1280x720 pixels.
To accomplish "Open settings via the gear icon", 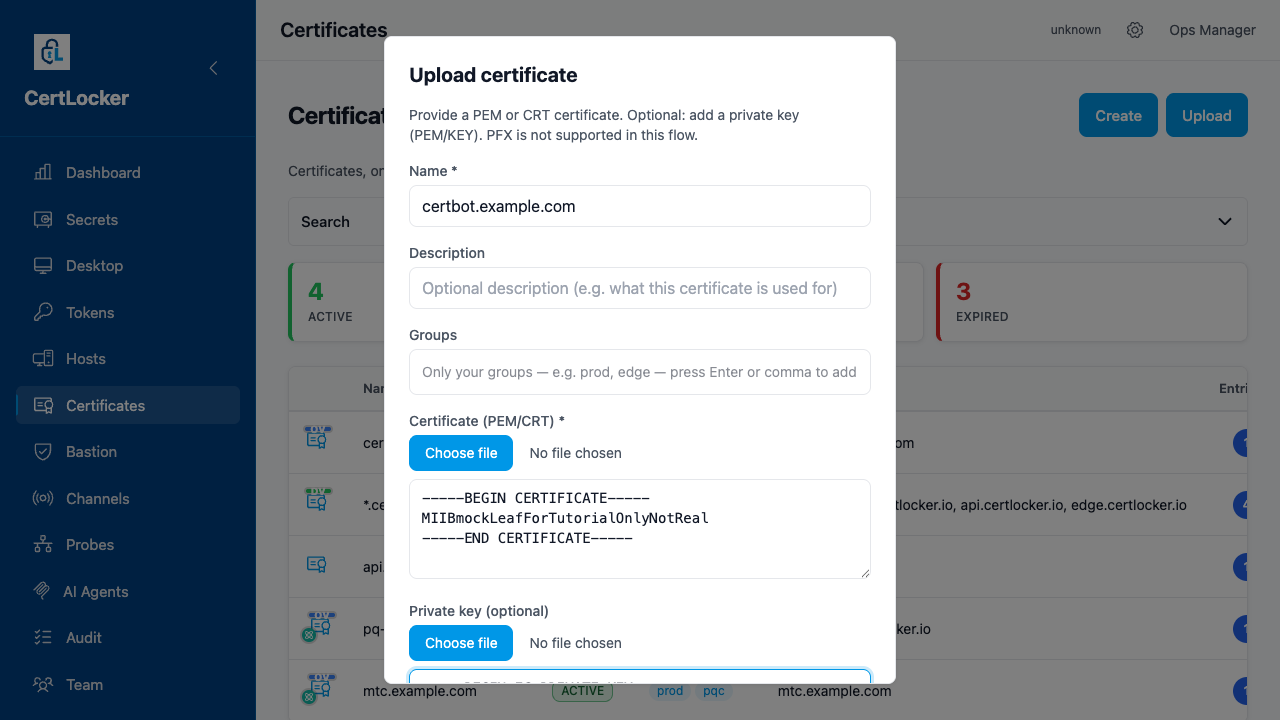I will coord(1135,30).
